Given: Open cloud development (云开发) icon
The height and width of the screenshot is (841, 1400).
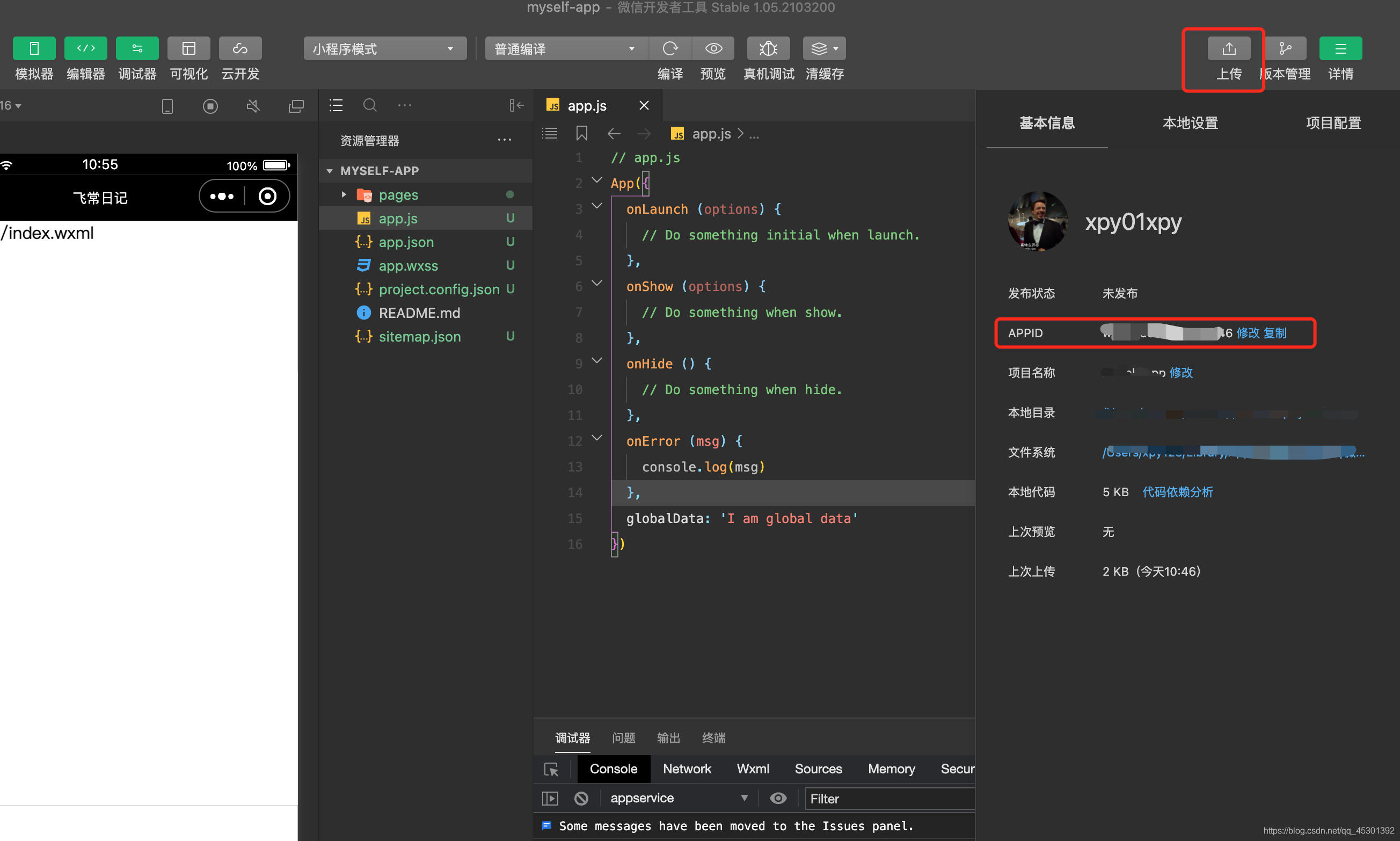Looking at the screenshot, I should click(x=240, y=48).
